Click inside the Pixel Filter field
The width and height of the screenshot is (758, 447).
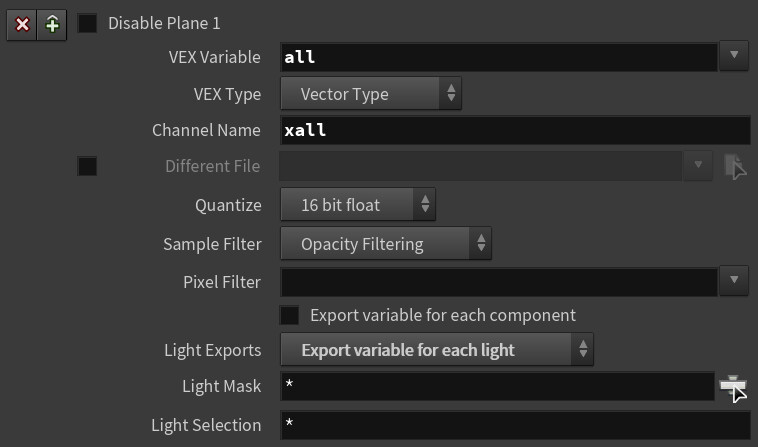click(499, 282)
